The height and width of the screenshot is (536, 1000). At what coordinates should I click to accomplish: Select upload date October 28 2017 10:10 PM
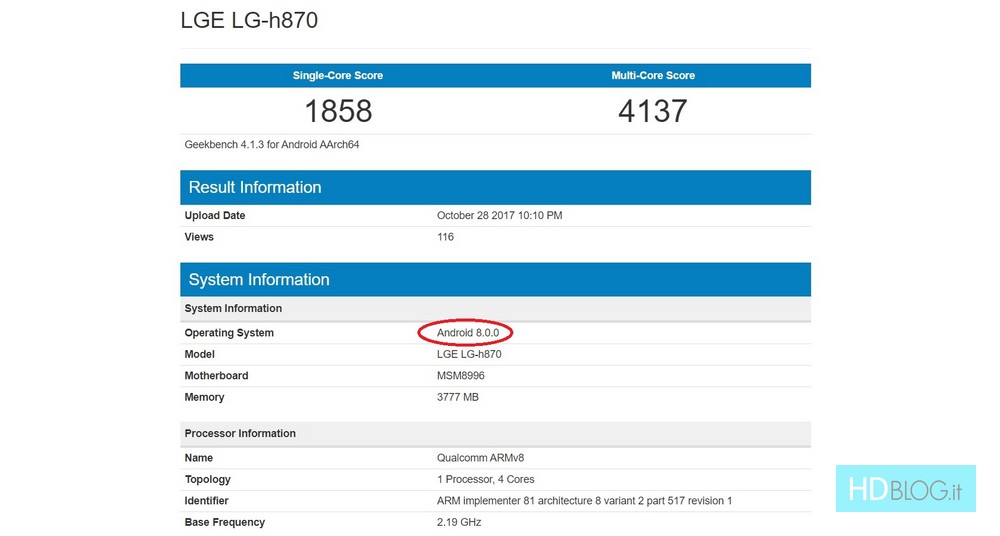[x=499, y=216]
